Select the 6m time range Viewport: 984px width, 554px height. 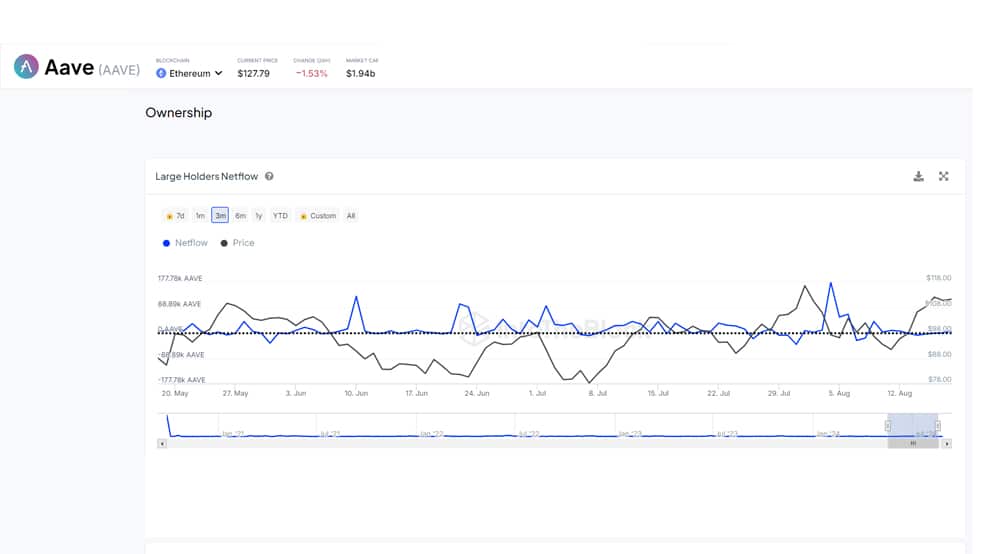pyautogui.click(x=240, y=216)
